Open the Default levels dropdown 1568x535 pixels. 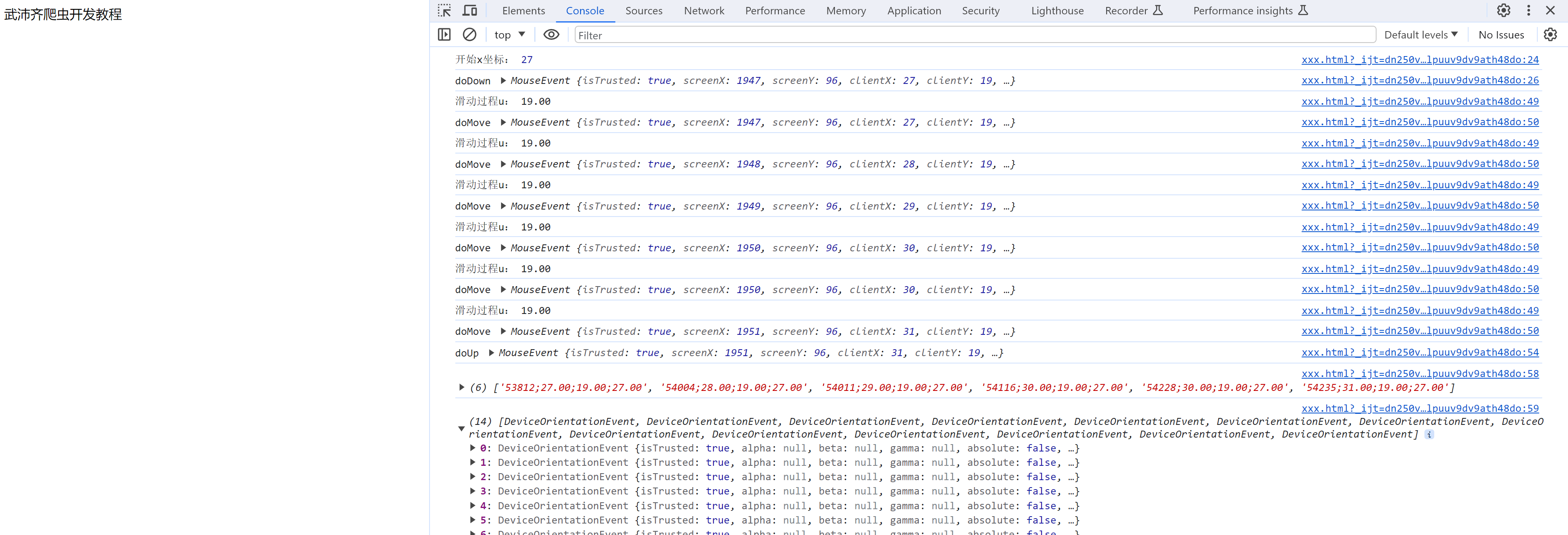(1421, 35)
